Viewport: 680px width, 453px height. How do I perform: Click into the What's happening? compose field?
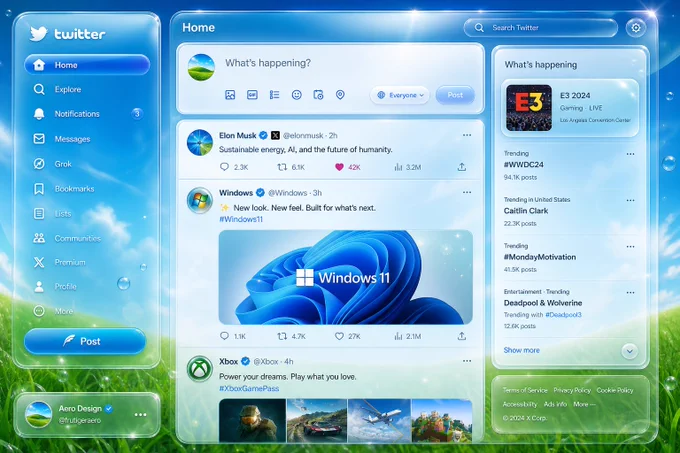click(268, 63)
